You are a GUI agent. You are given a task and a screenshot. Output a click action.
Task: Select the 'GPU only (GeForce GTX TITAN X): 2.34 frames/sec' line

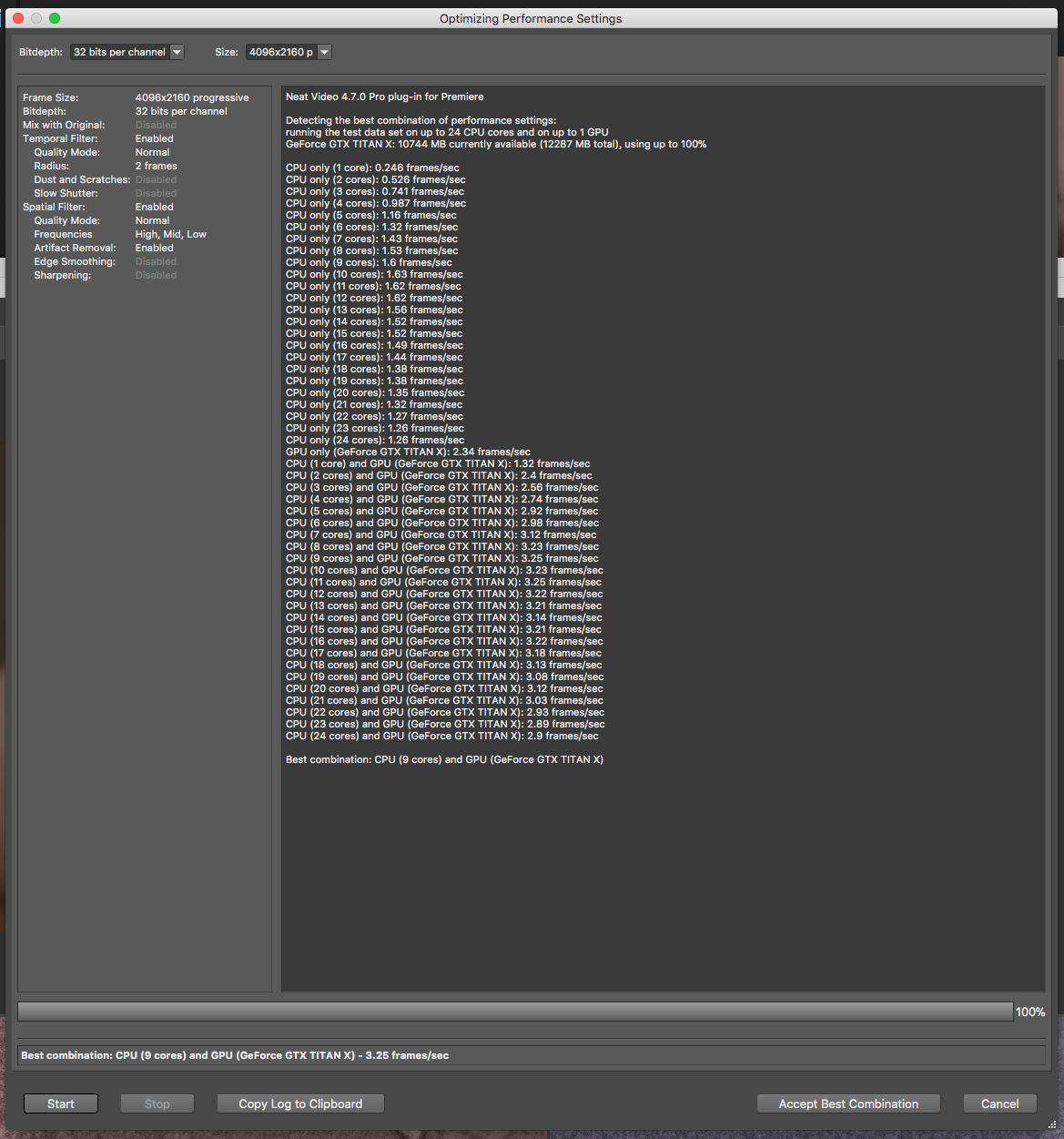[x=408, y=452]
